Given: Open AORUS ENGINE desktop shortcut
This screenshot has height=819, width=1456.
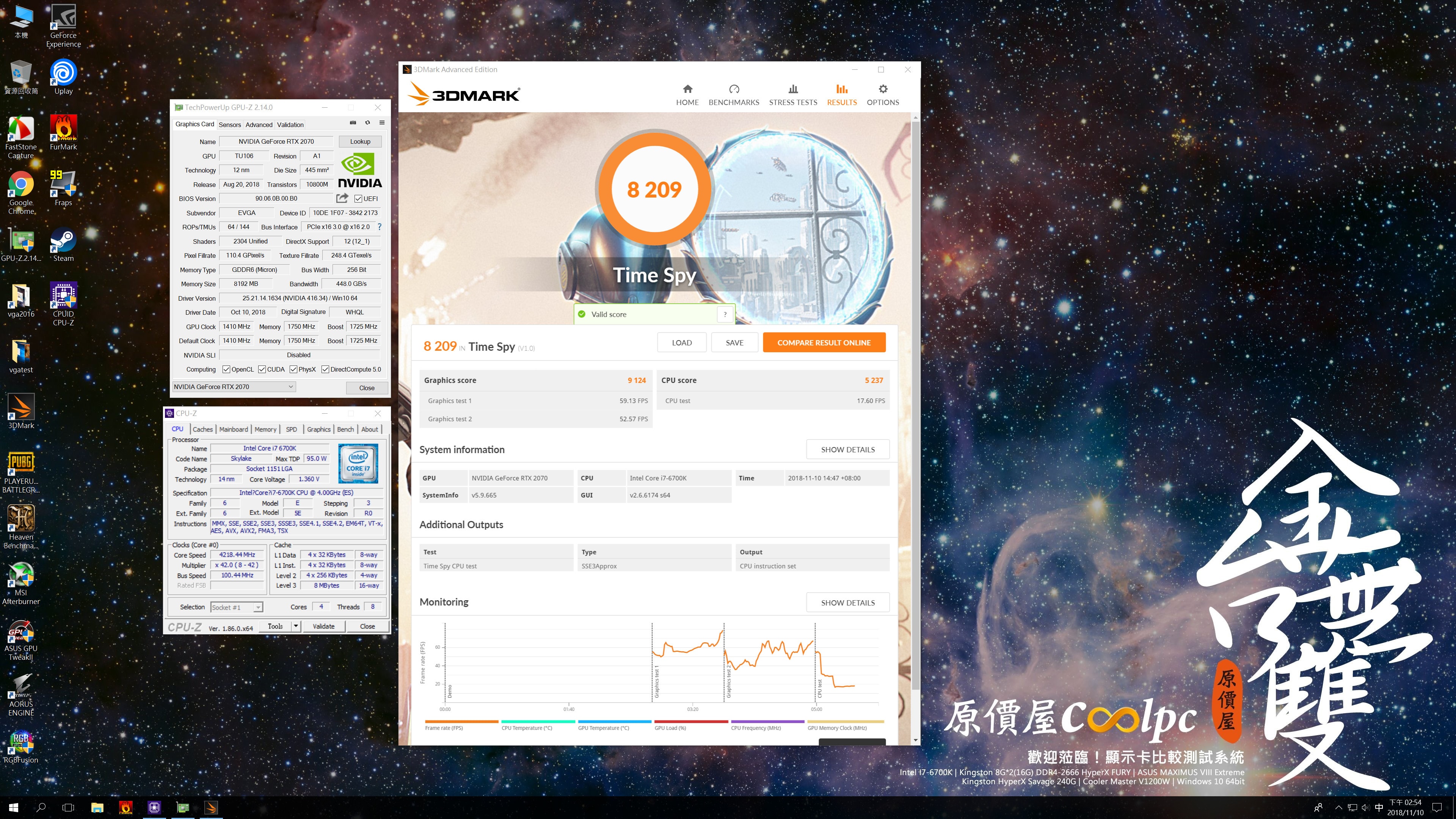Looking at the screenshot, I should (x=21, y=695).
